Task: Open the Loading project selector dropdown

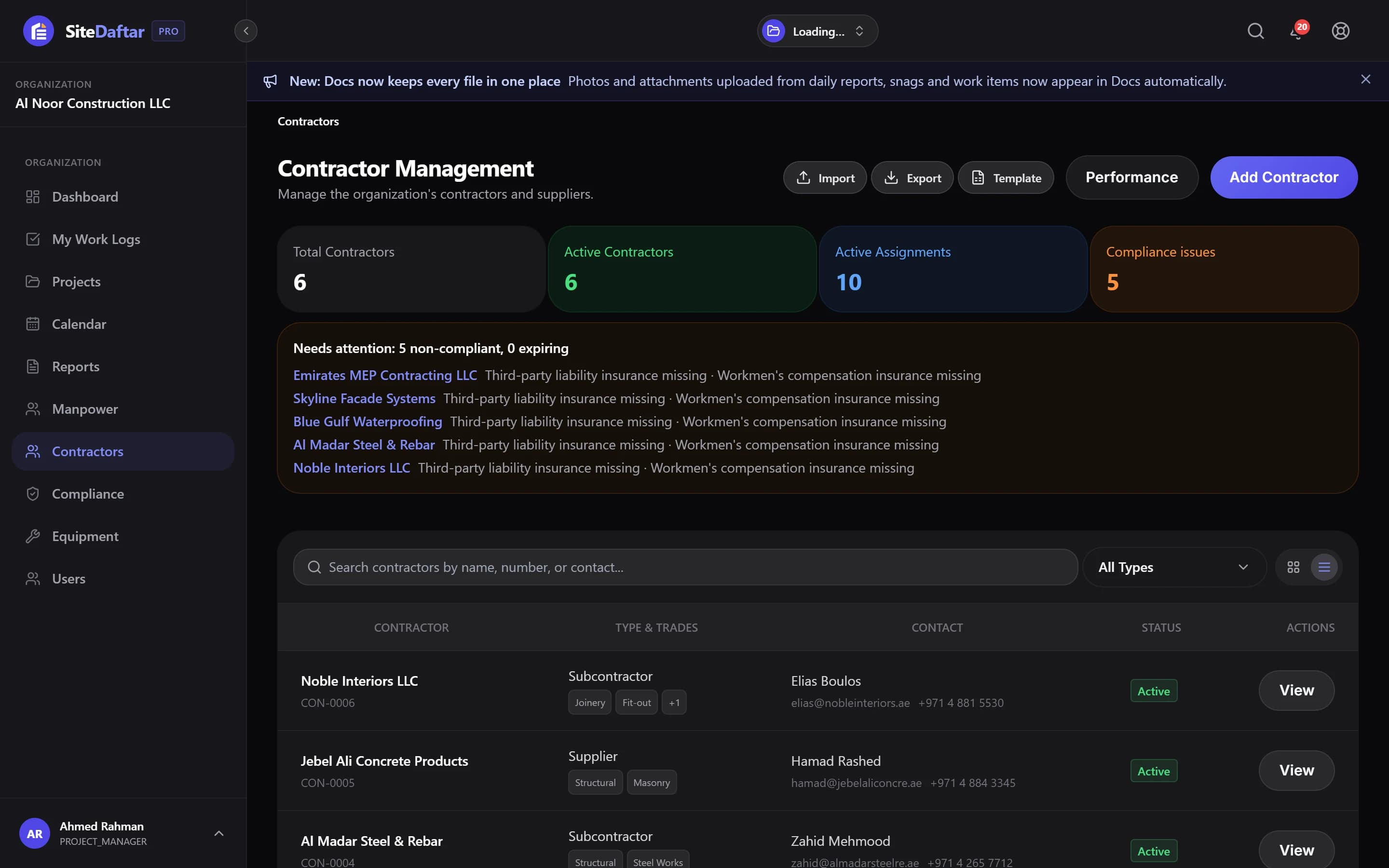Action: pyautogui.click(x=817, y=31)
